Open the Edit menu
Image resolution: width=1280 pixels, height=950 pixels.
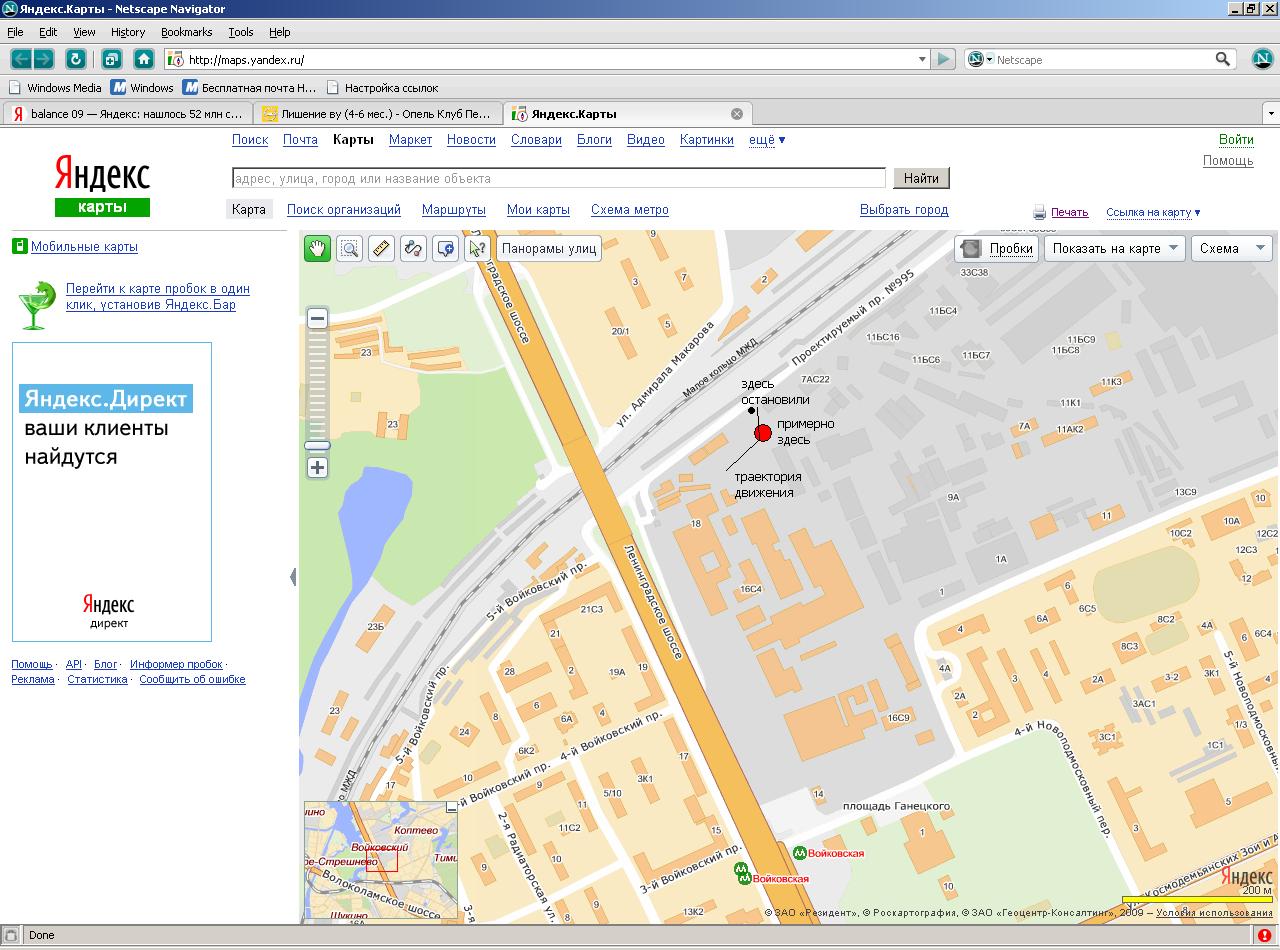click(48, 32)
